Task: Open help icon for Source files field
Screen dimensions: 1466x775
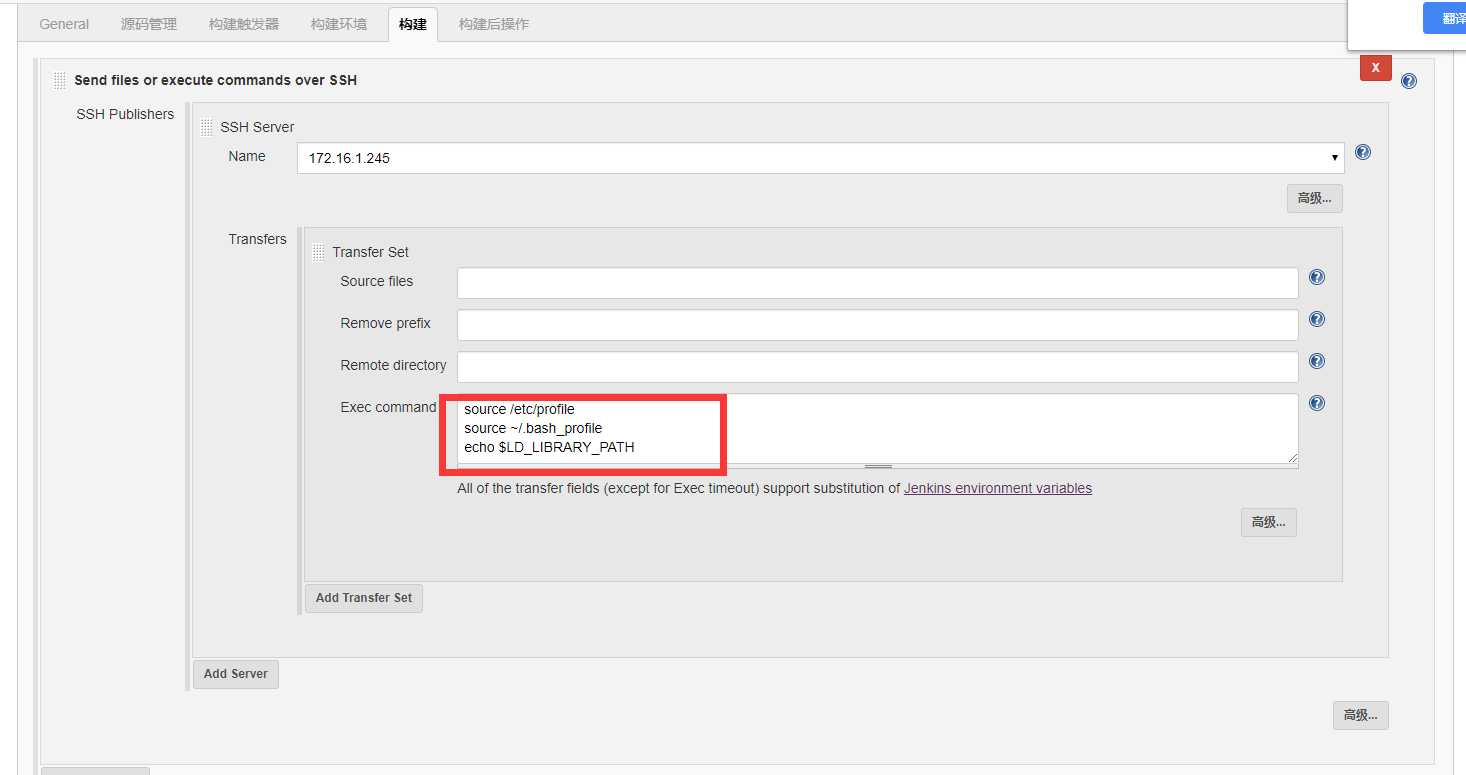Action: click(1317, 277)
